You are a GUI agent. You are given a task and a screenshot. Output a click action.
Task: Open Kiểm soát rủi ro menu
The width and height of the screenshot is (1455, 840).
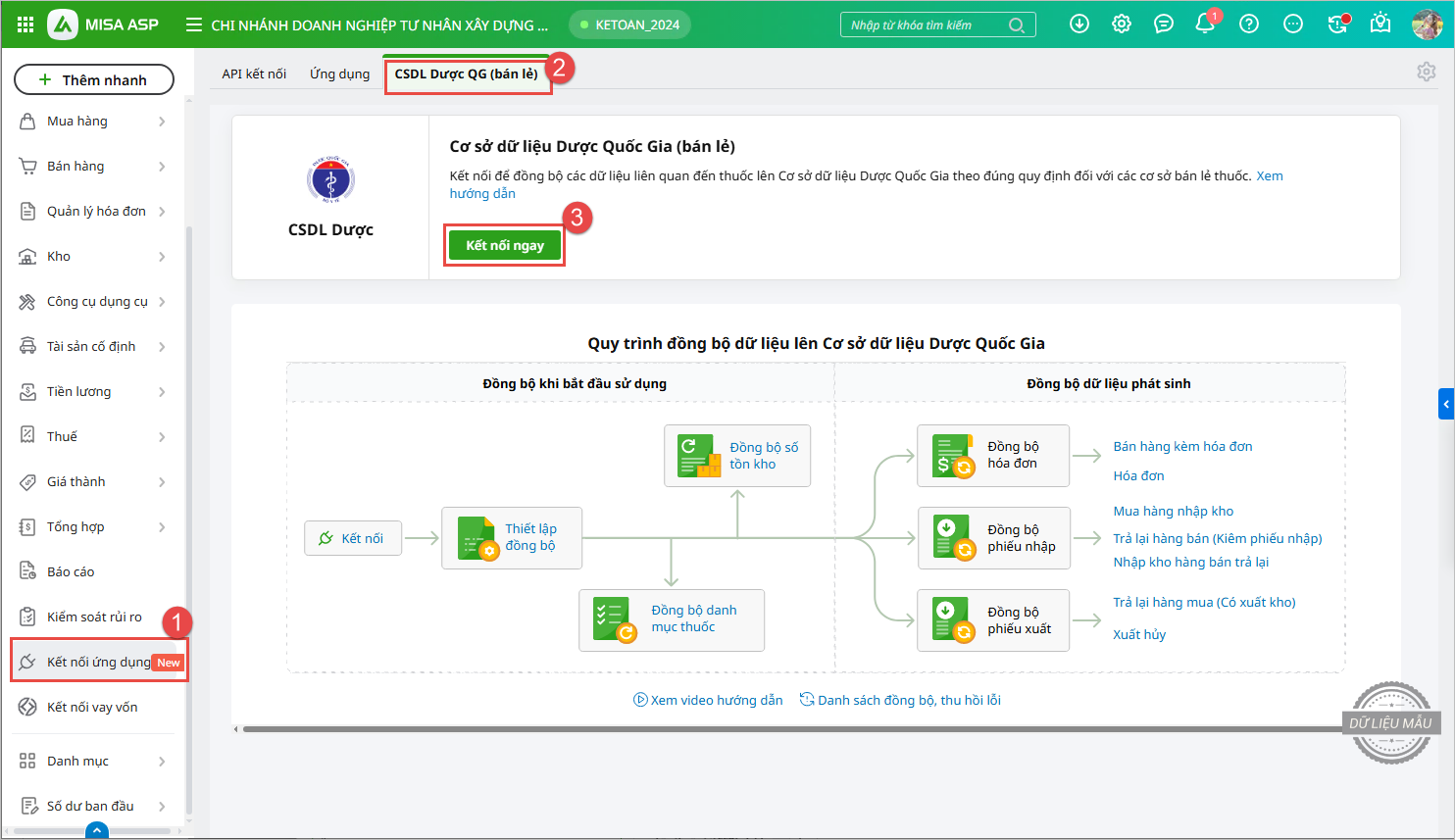93,617
